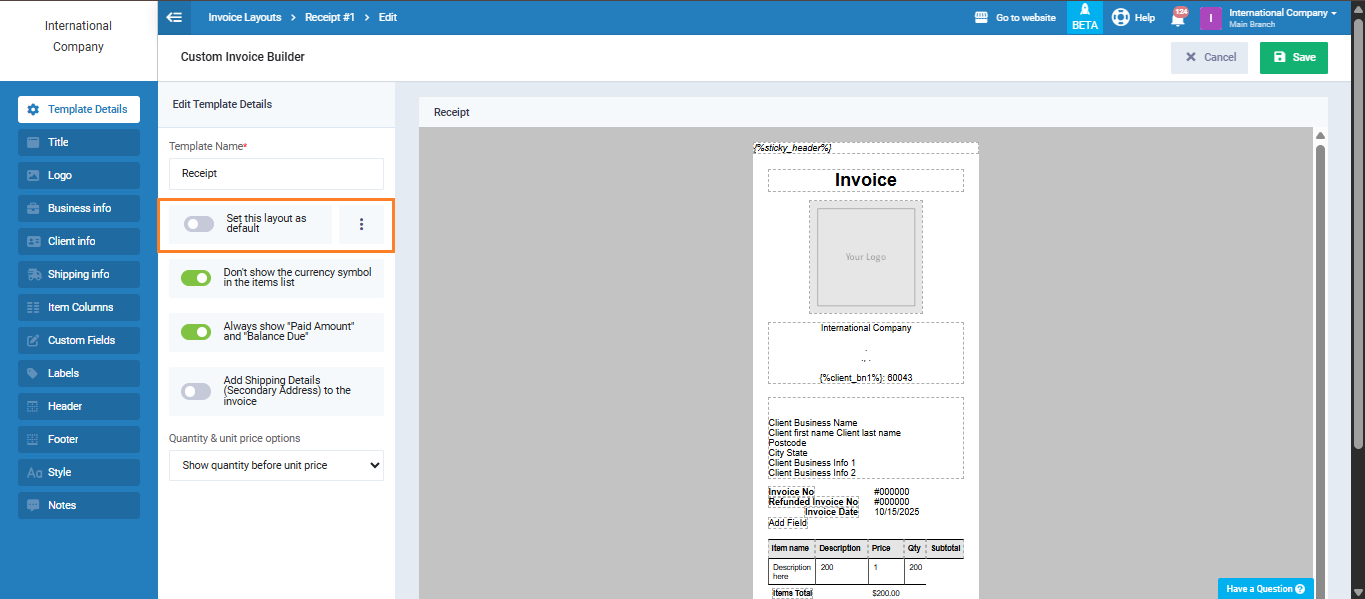The width and height of the screenshot is (1365, 599).
Task: Disable the currency symbol hiding toggle
Action: 196,278
